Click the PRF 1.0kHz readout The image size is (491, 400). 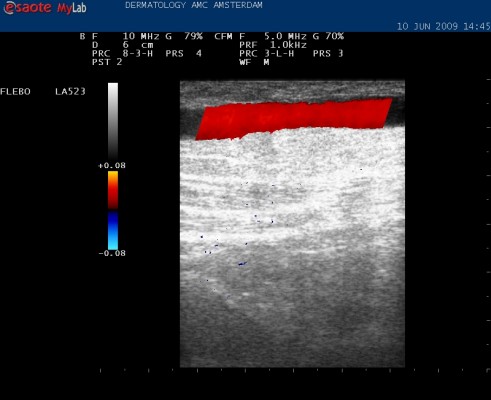273,45
